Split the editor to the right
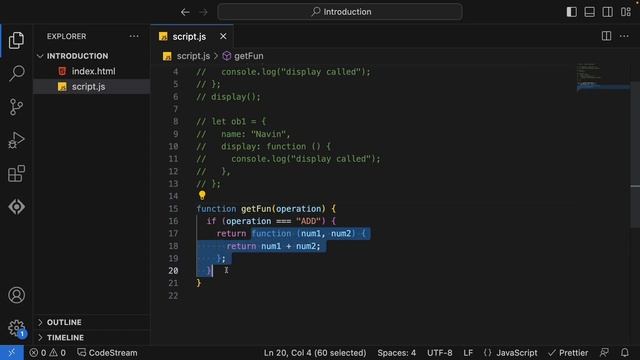Screen dimensions: 640x360 coord(607,36)
